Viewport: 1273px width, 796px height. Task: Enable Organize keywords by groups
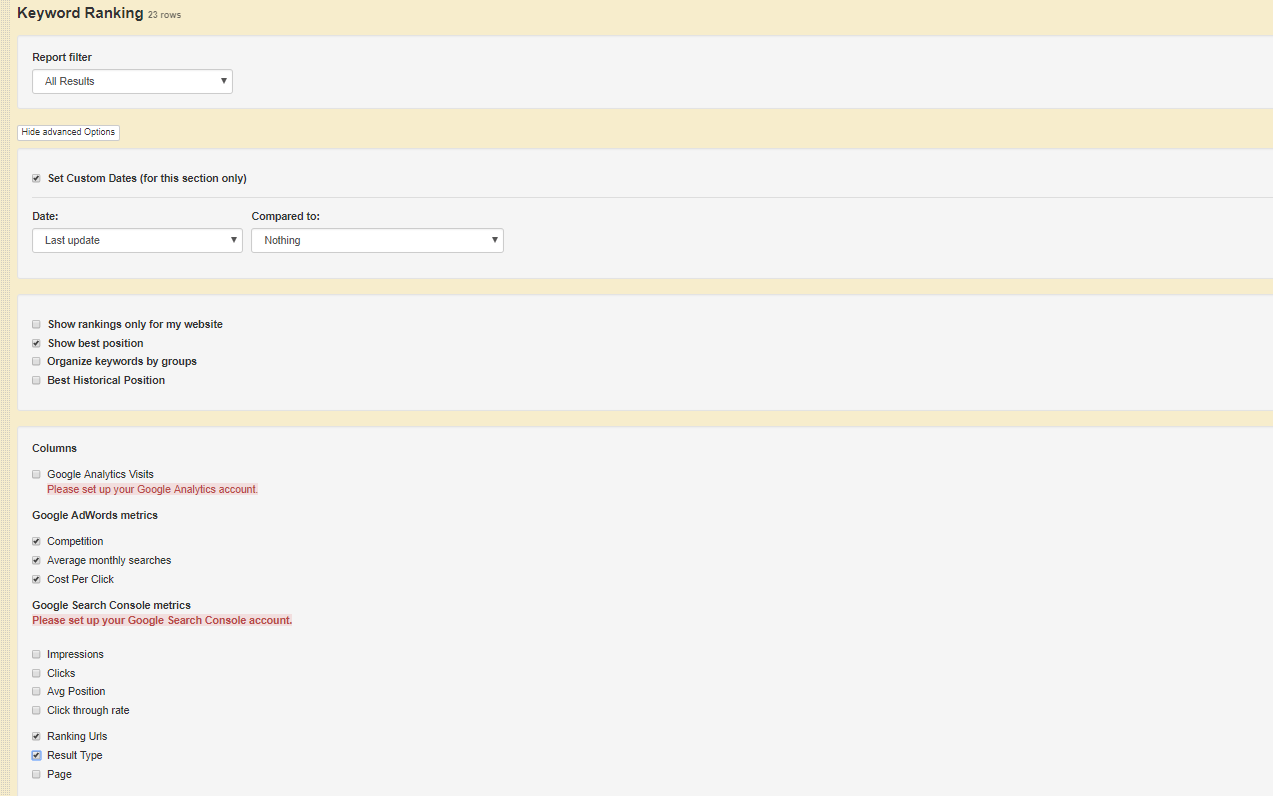(37, 362)
